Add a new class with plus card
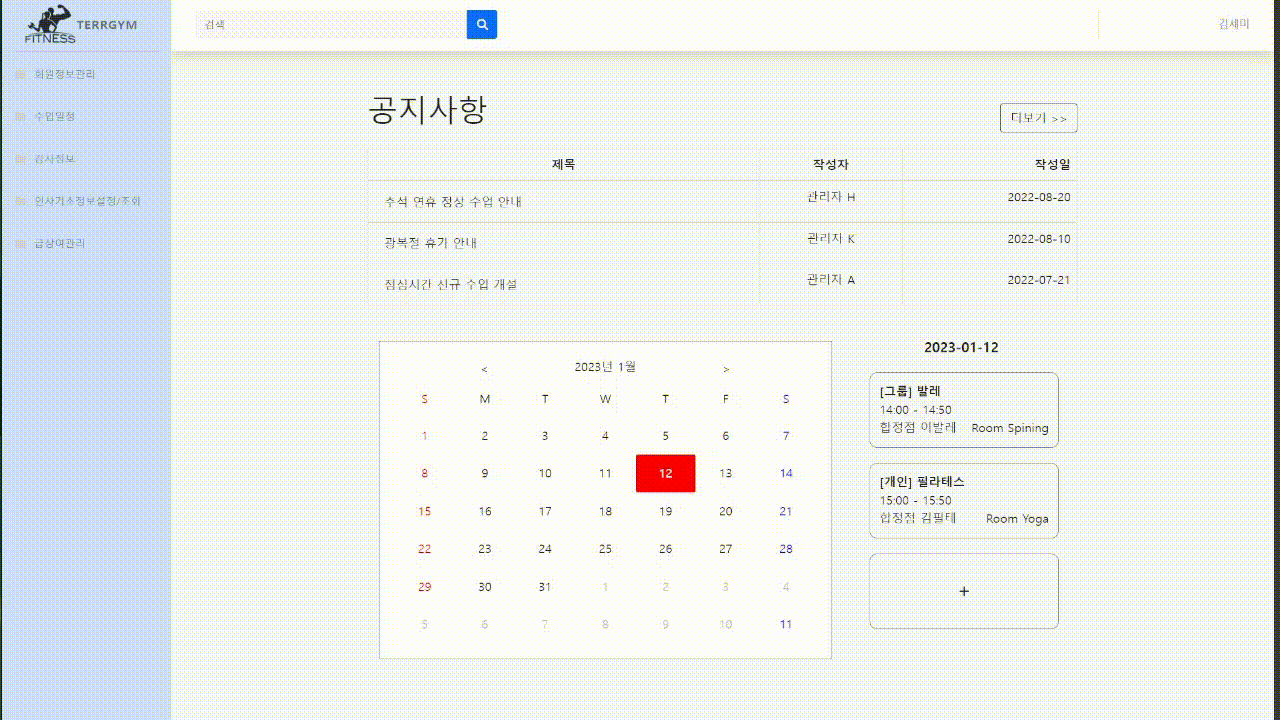The image size is (1280, 720). [964, 591]
